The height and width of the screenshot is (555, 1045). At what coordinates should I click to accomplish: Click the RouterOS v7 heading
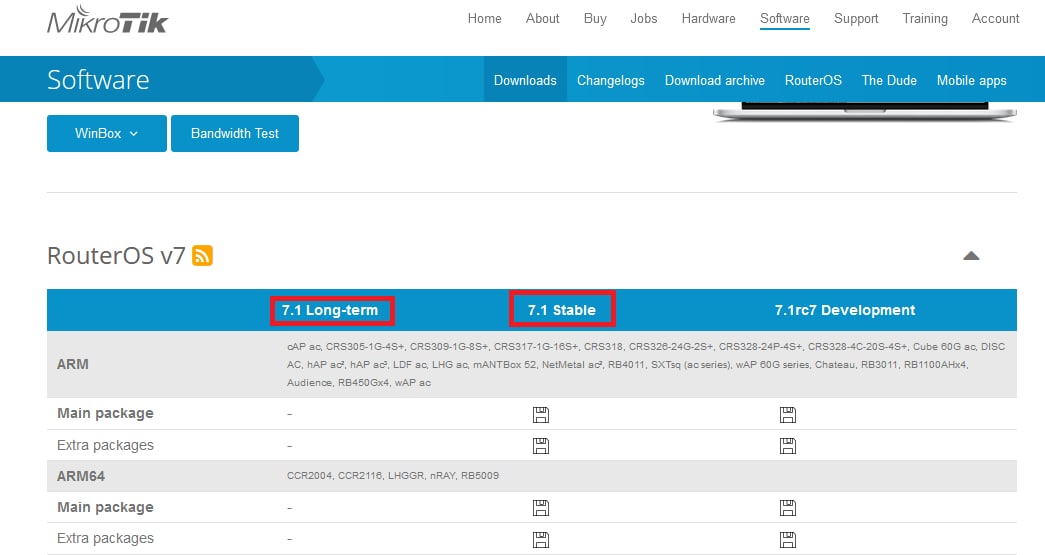click(x=116, y=256)
